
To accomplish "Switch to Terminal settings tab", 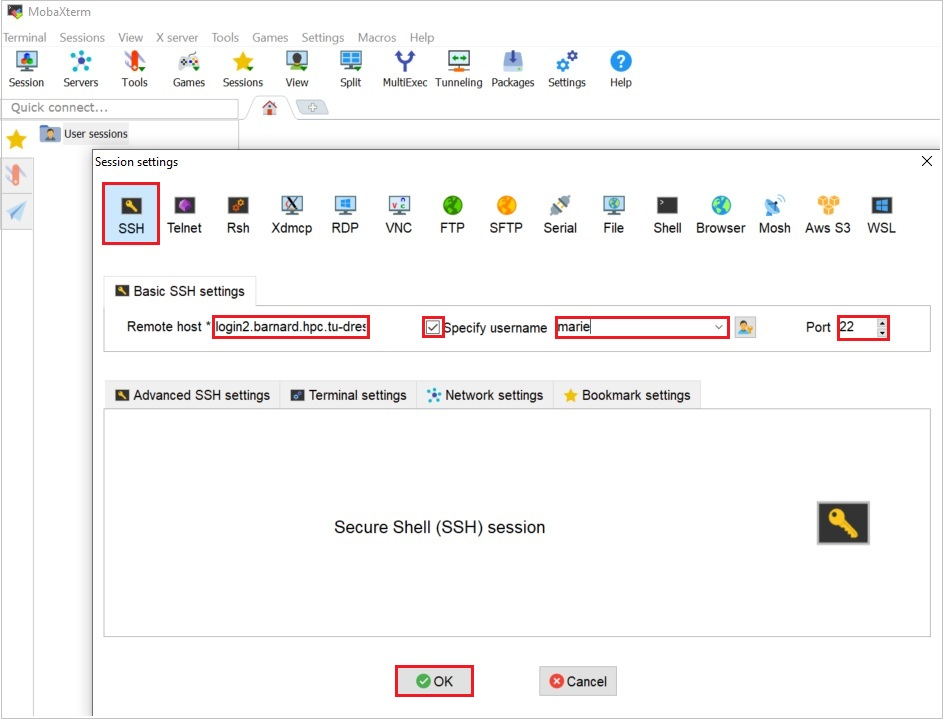I will pos(349,395).
